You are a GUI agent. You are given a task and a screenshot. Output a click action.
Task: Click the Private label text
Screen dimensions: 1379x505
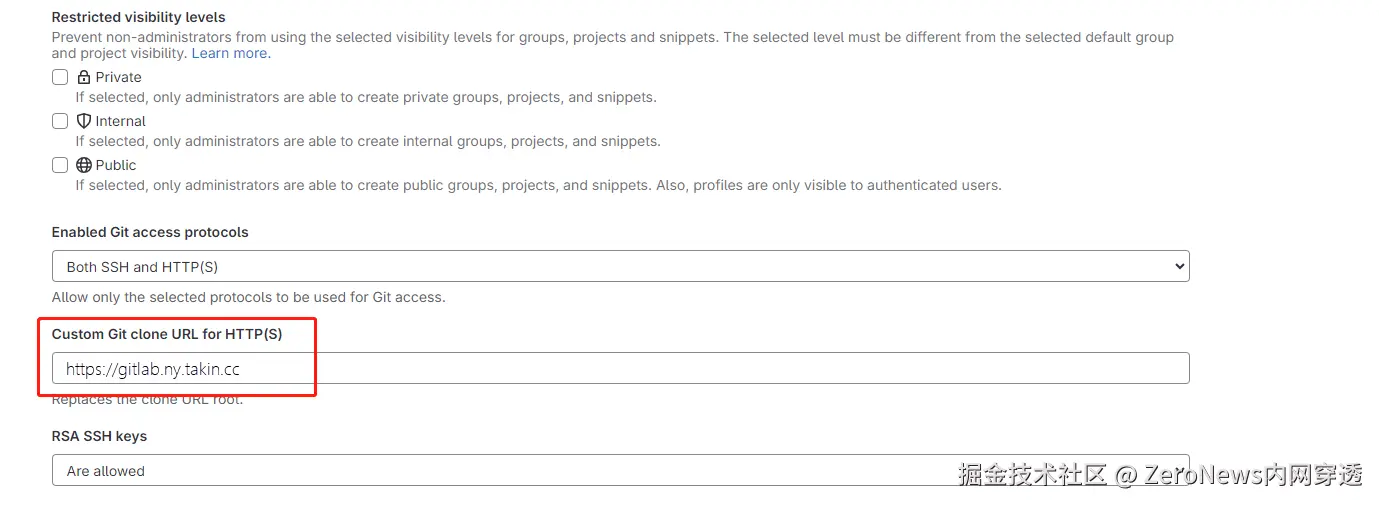pos(118,77)
